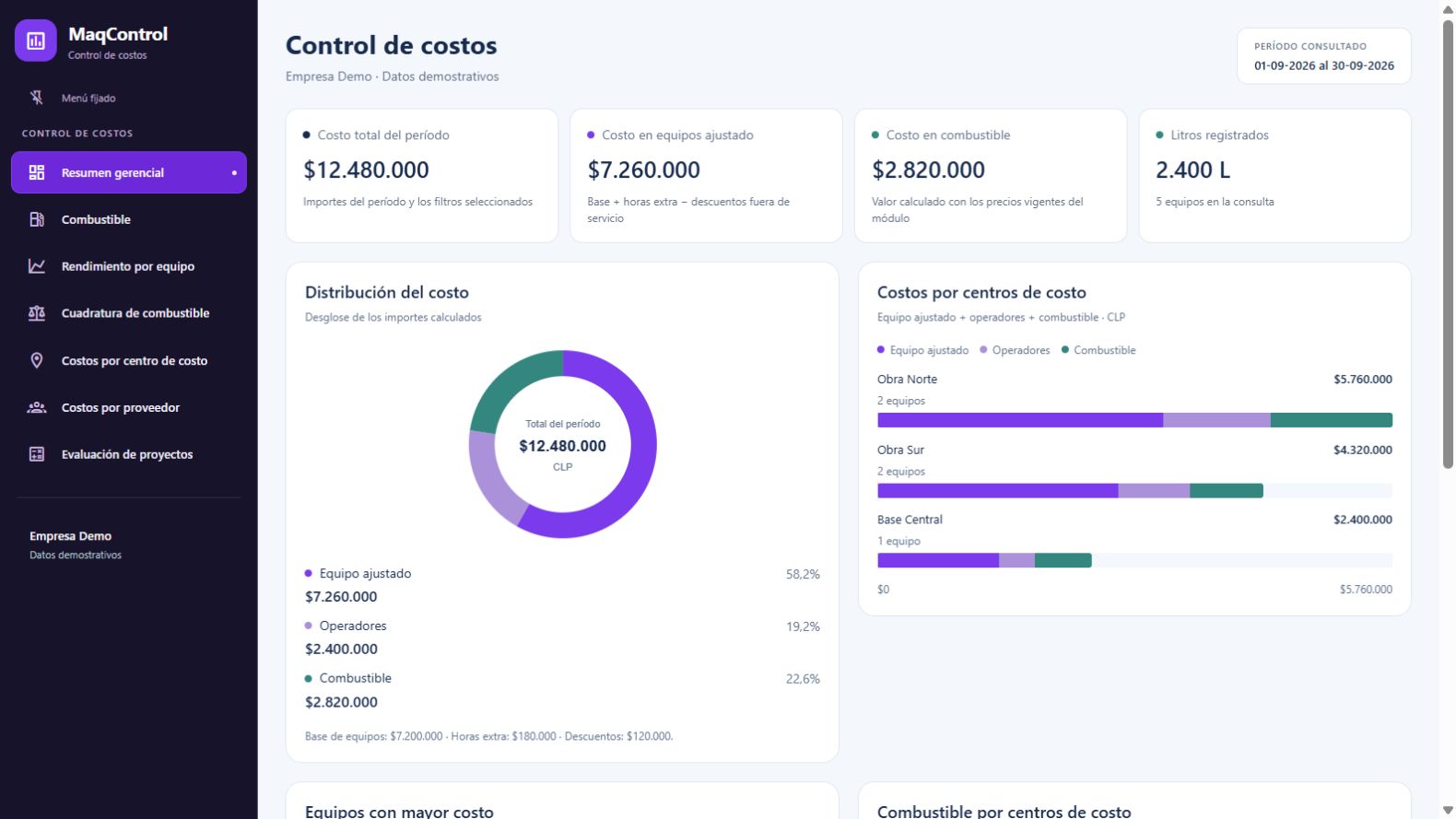This screenshot has width=1456, height=819.
Task: Click the page vertical scrollbar
Action: pyautogui.click(x=1448, y=244)
